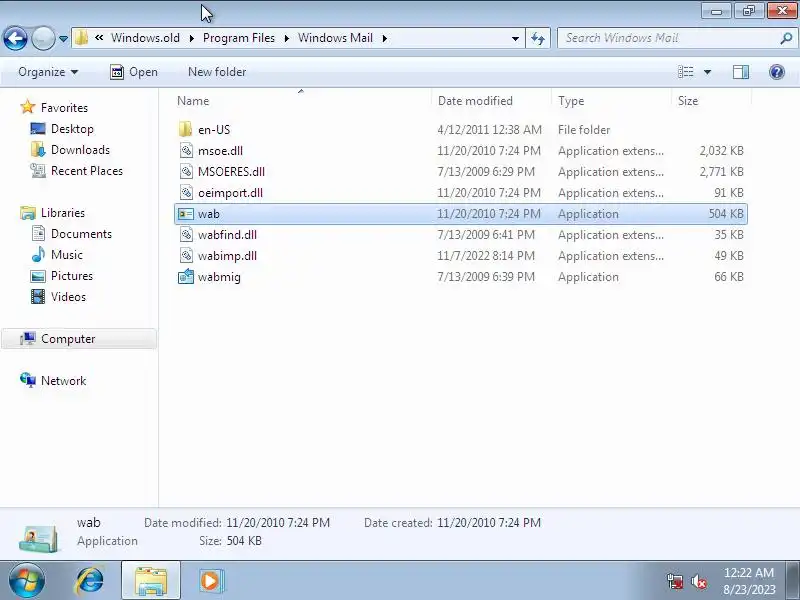Navigate to Windows.old in the breadcrumb
800x600 pixels.
[145, 38]
